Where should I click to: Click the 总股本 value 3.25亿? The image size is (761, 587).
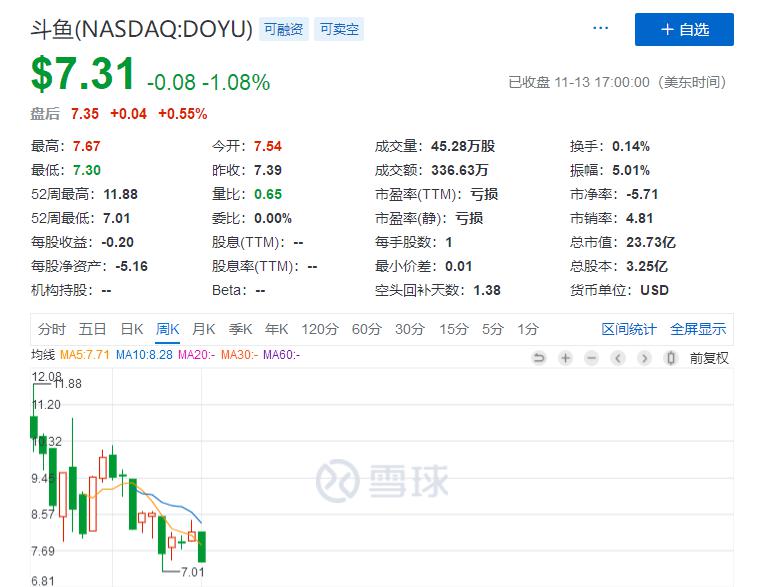pyautogui.click(x=647, y=266)
